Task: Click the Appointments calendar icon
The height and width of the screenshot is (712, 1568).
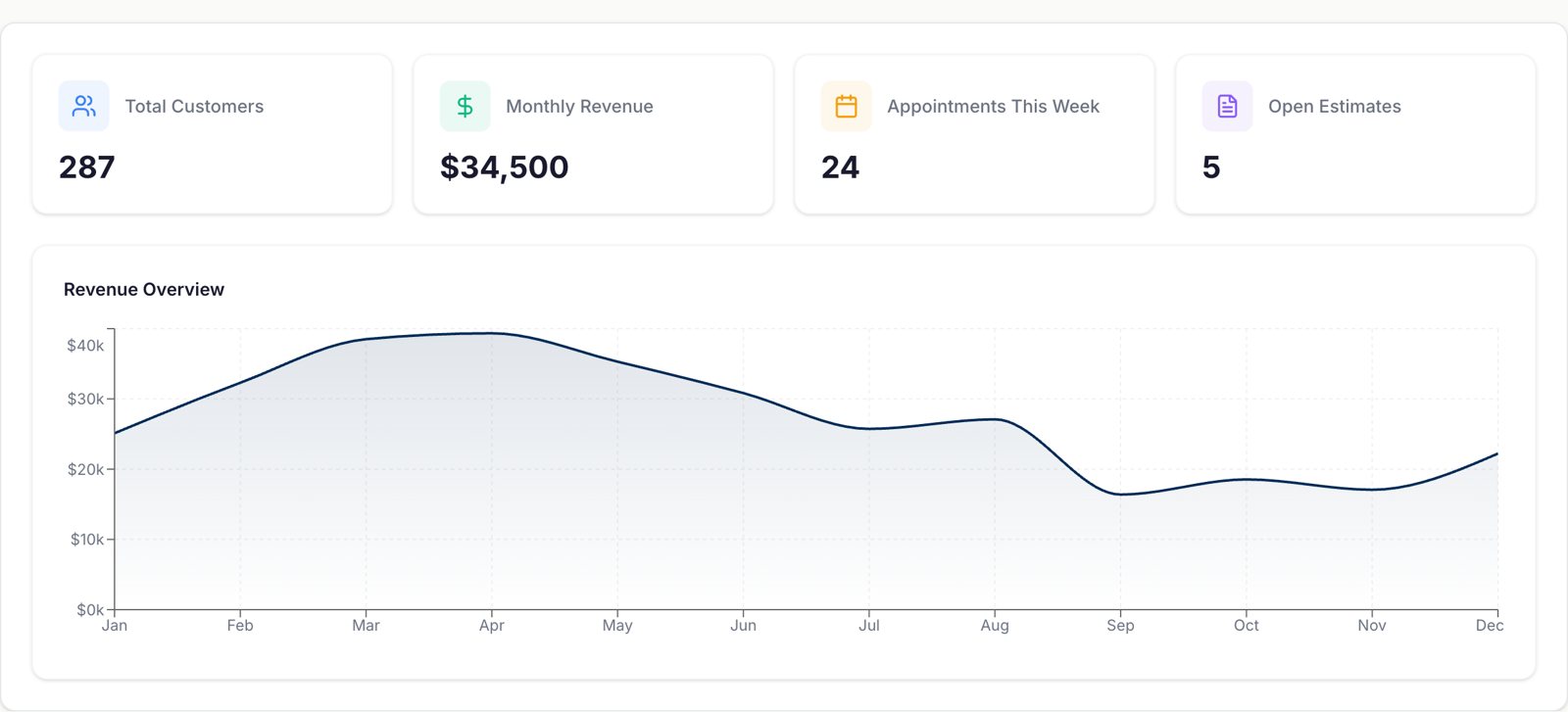Action: (x=846, y=106)
